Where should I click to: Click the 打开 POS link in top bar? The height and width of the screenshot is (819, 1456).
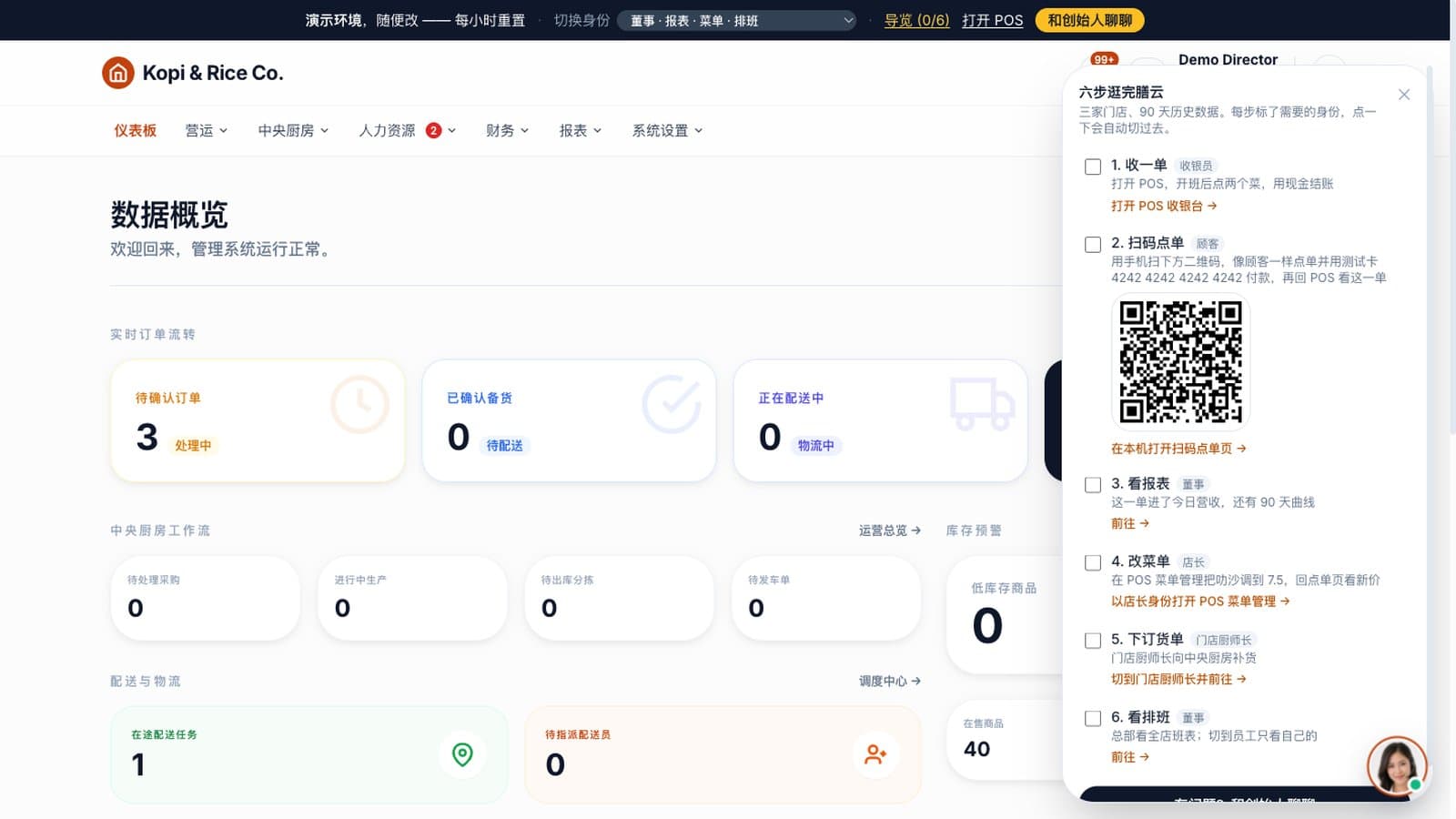click(x=993, y=20)
